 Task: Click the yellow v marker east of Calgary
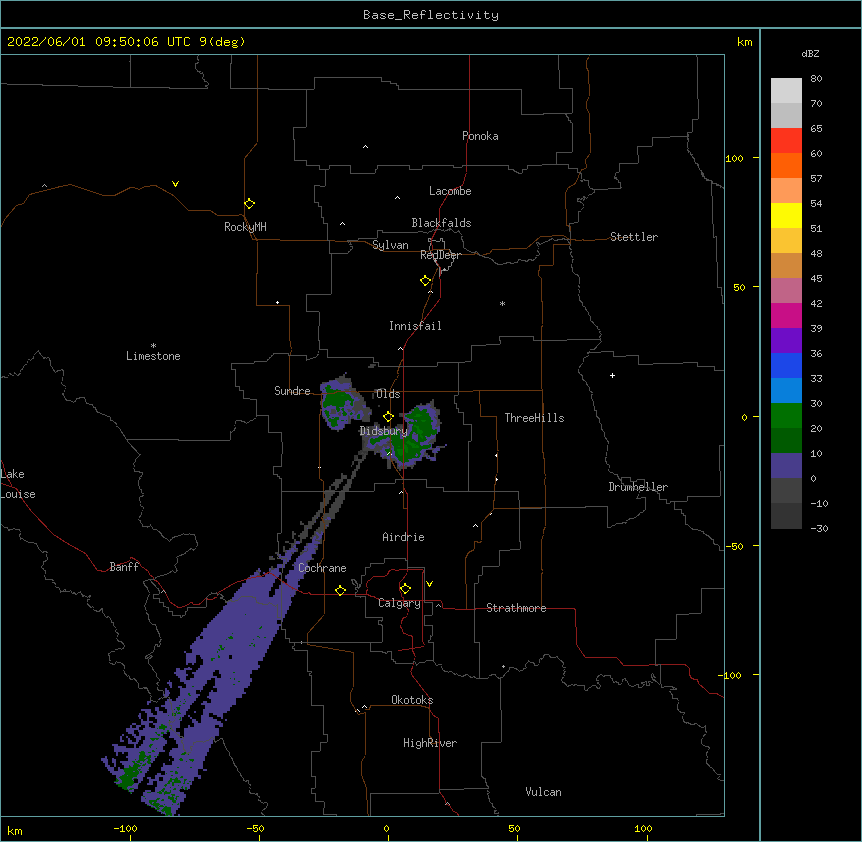429,584
